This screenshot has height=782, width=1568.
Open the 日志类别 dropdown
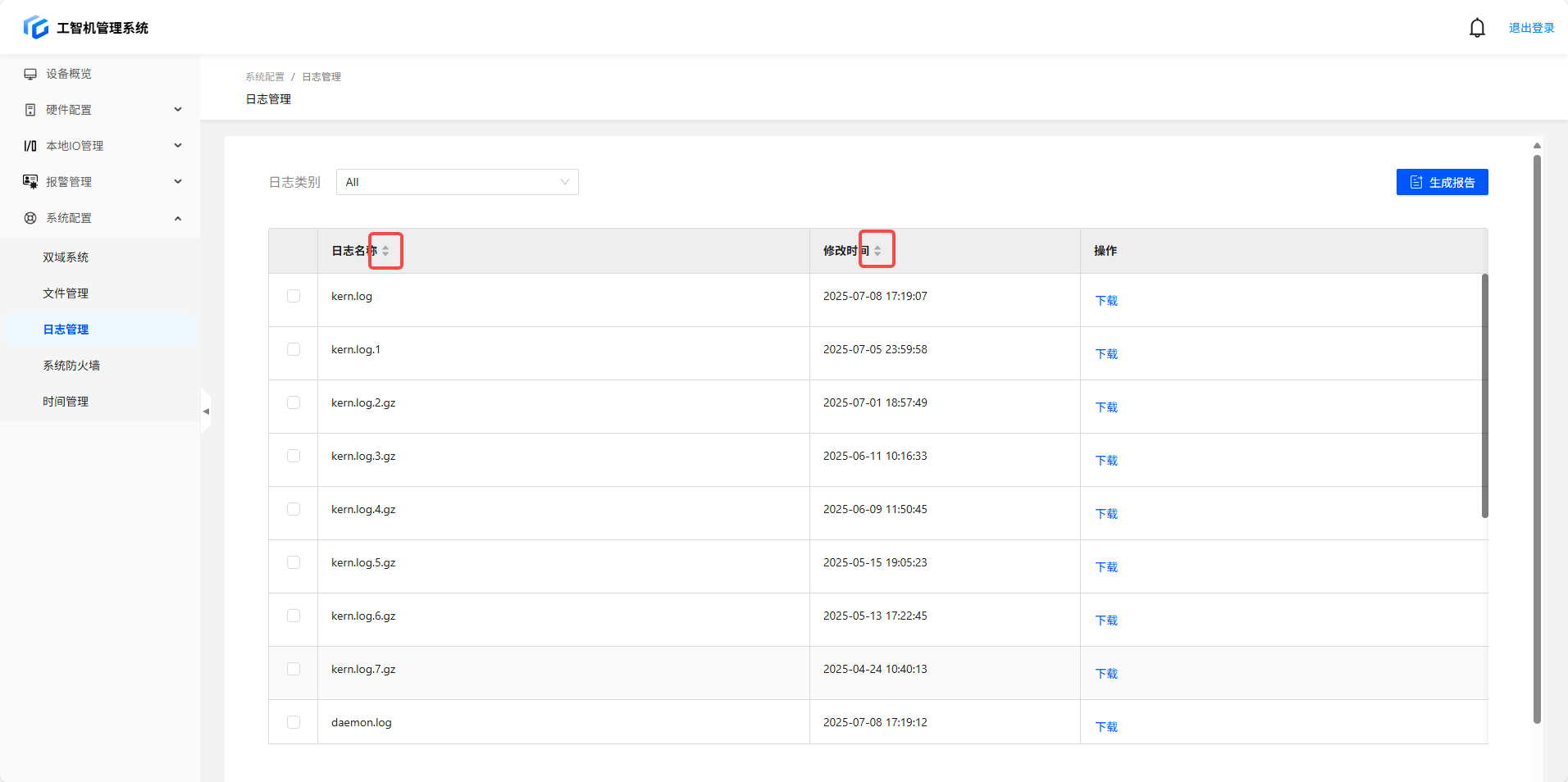tap(457, 182)
